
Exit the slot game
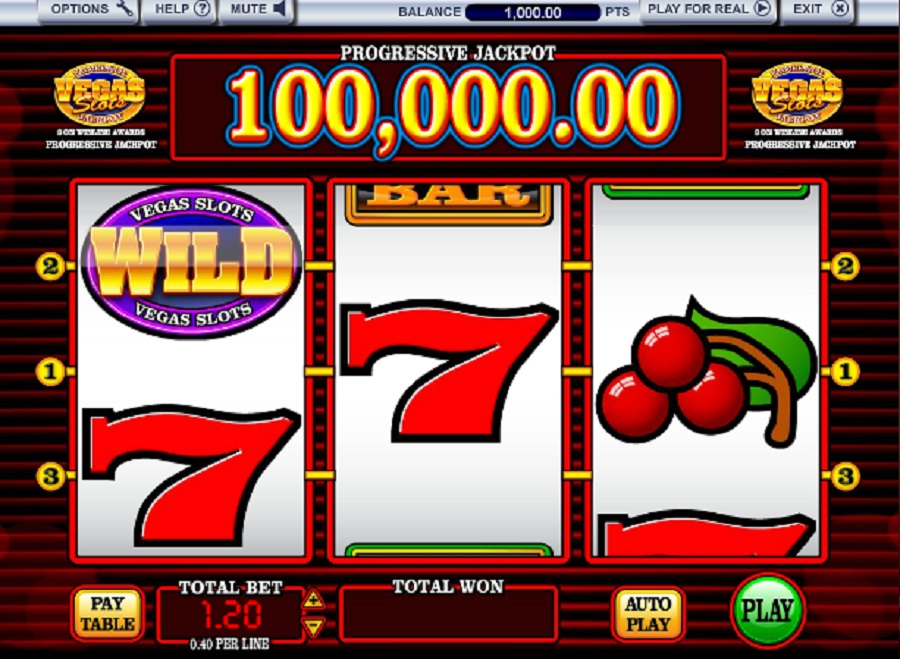click(x=817, y=10)
